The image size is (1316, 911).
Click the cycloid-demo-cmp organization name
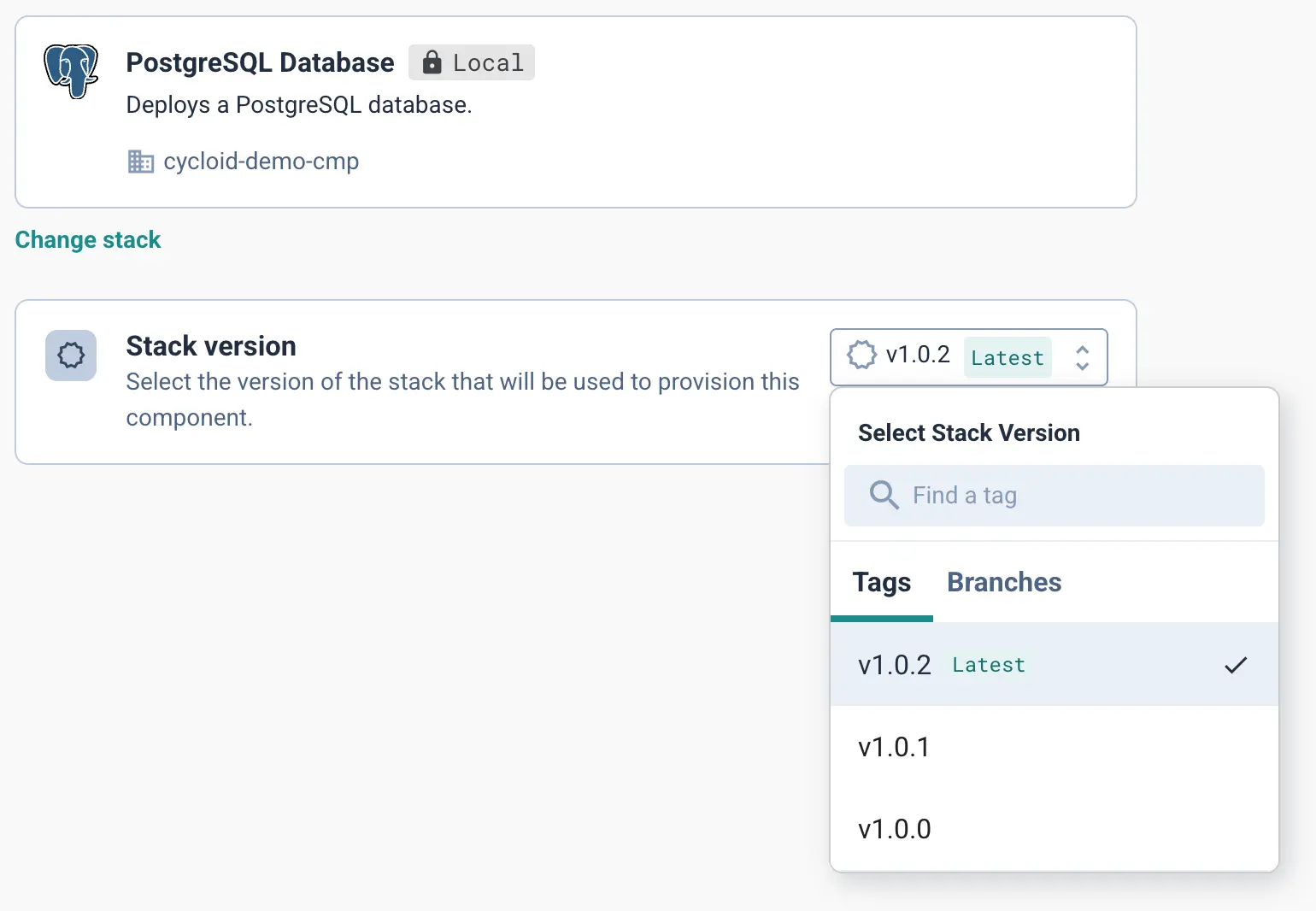(x=261, y=162)
